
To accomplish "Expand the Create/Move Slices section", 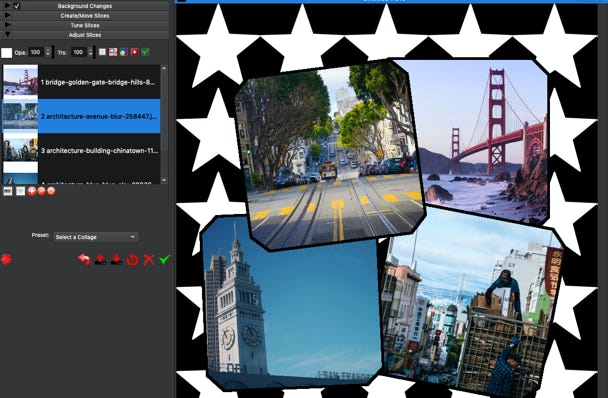I will [x=85, y=16].
